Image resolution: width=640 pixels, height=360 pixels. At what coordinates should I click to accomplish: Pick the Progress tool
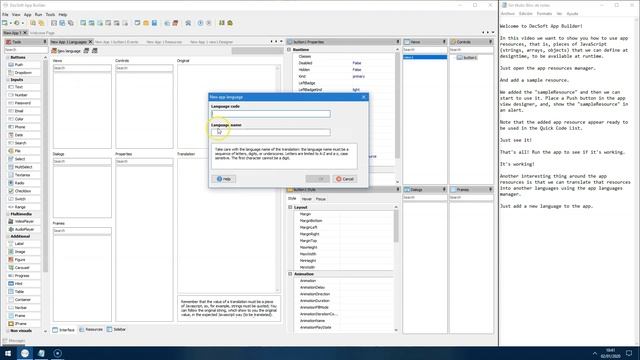coord(23,276)
